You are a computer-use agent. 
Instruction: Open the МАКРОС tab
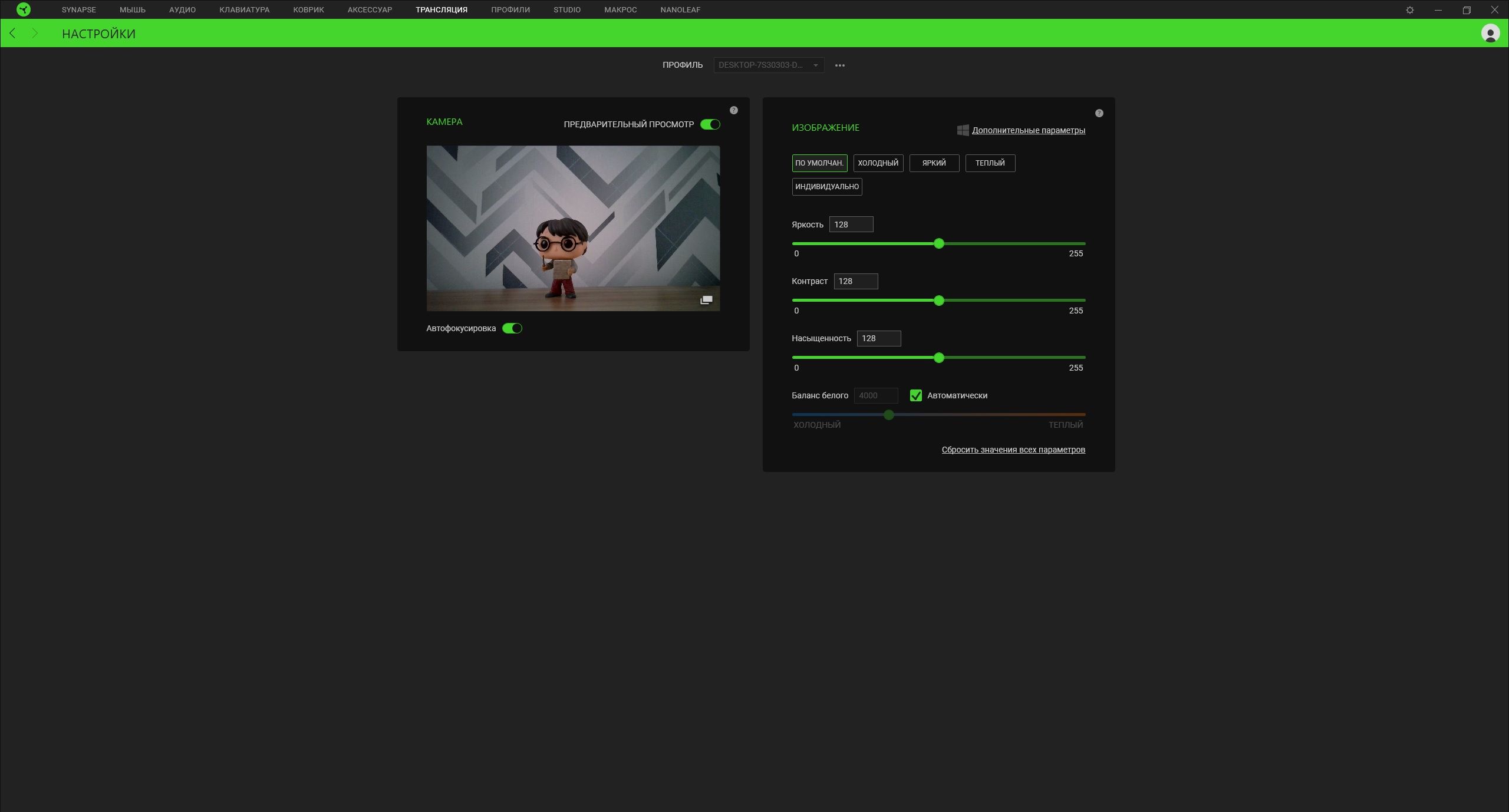[x=621, y=10]
